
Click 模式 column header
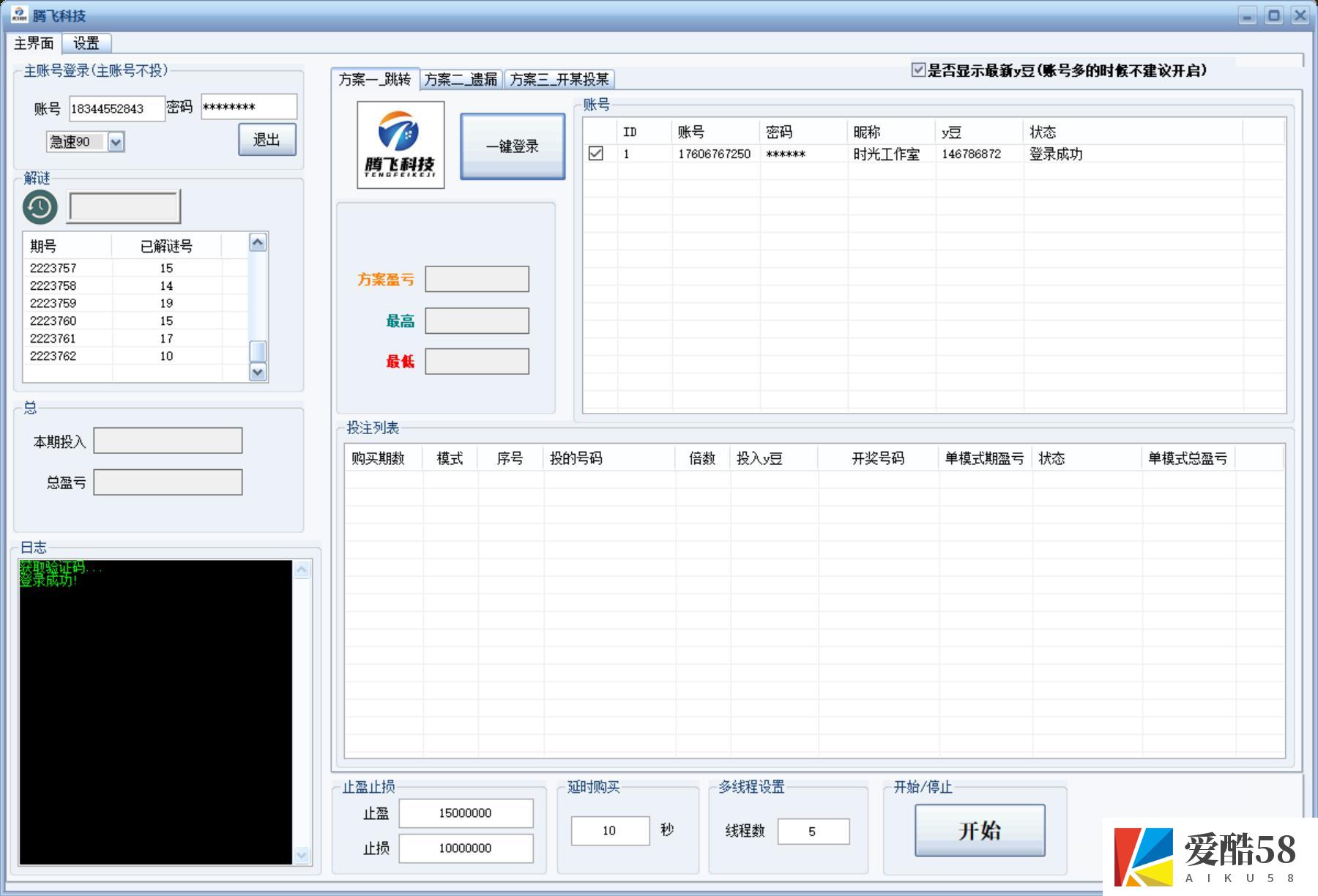pyautogui.click(x=450, y=458)
